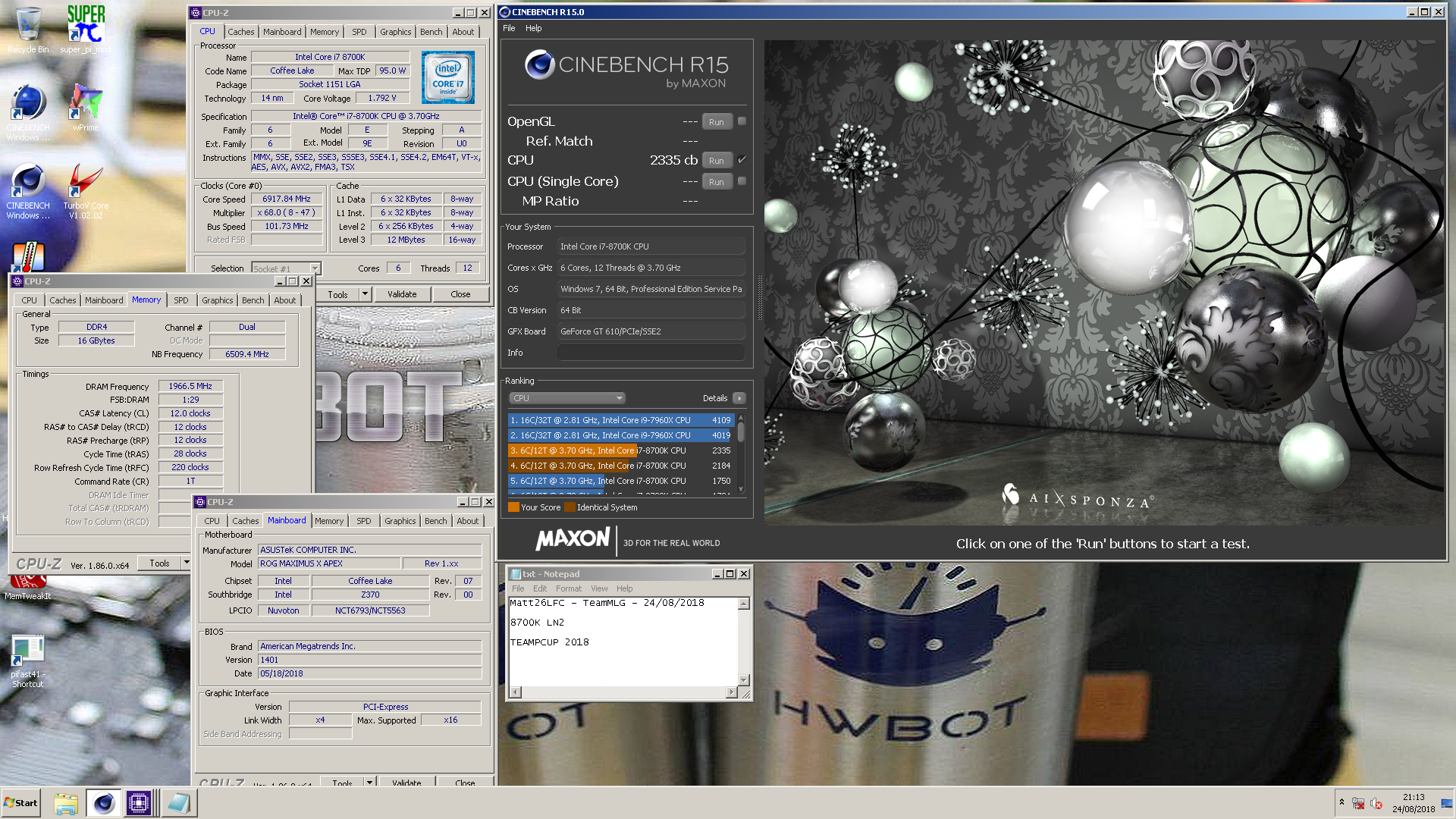Screen dimensions: 1456x819
Task: Run the OpenGL benchmark
Action: pyautogui.click(x=717, y=122)
